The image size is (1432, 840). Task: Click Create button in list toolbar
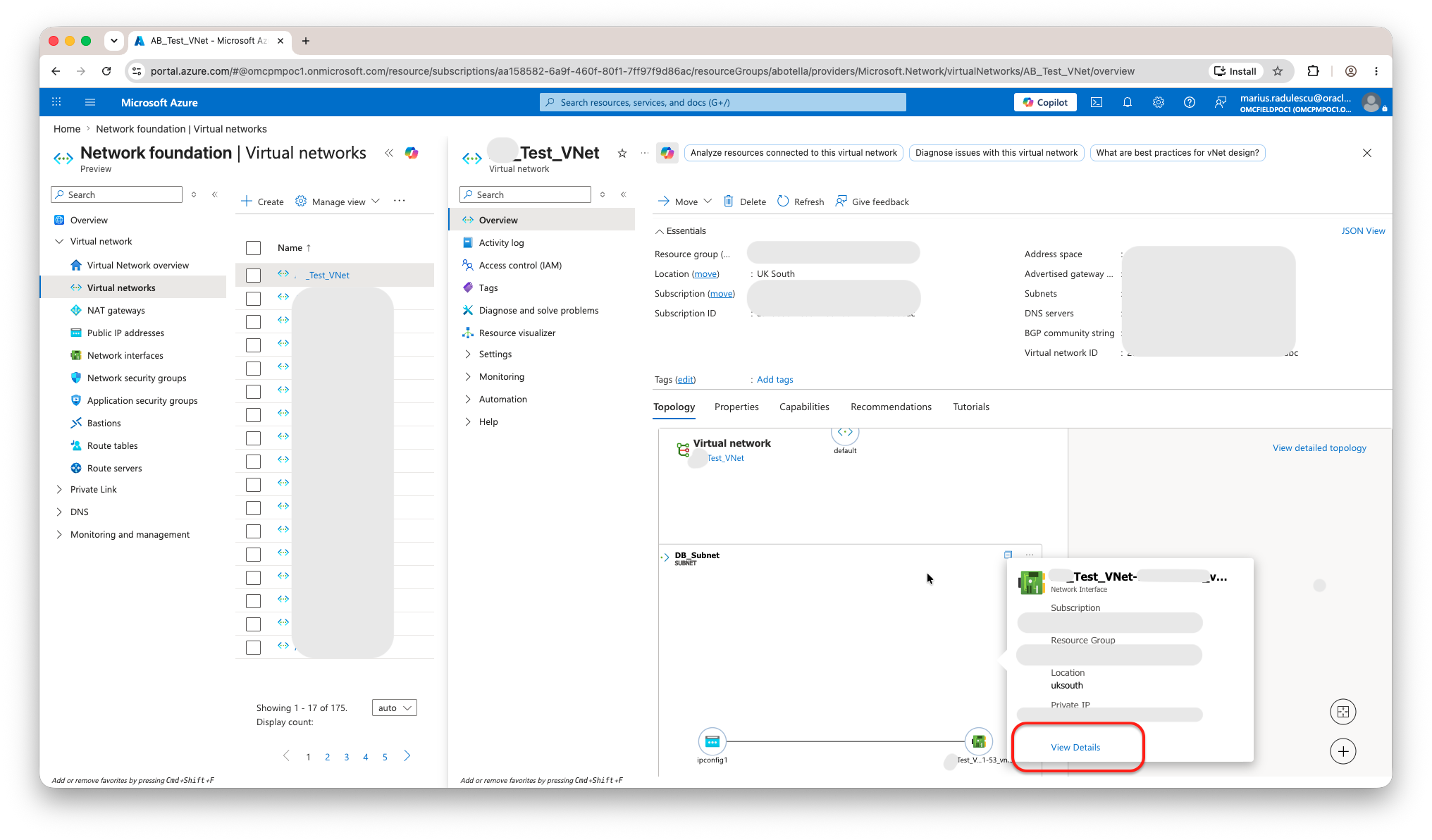point(262,202)
